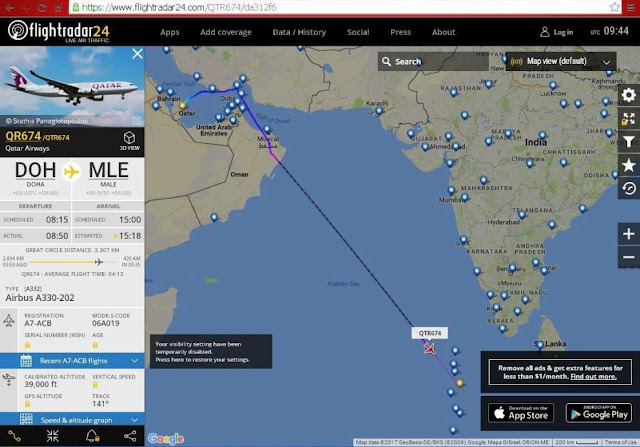Click the graph icon by Speed & altitude
640x447 pixels.
26,419
